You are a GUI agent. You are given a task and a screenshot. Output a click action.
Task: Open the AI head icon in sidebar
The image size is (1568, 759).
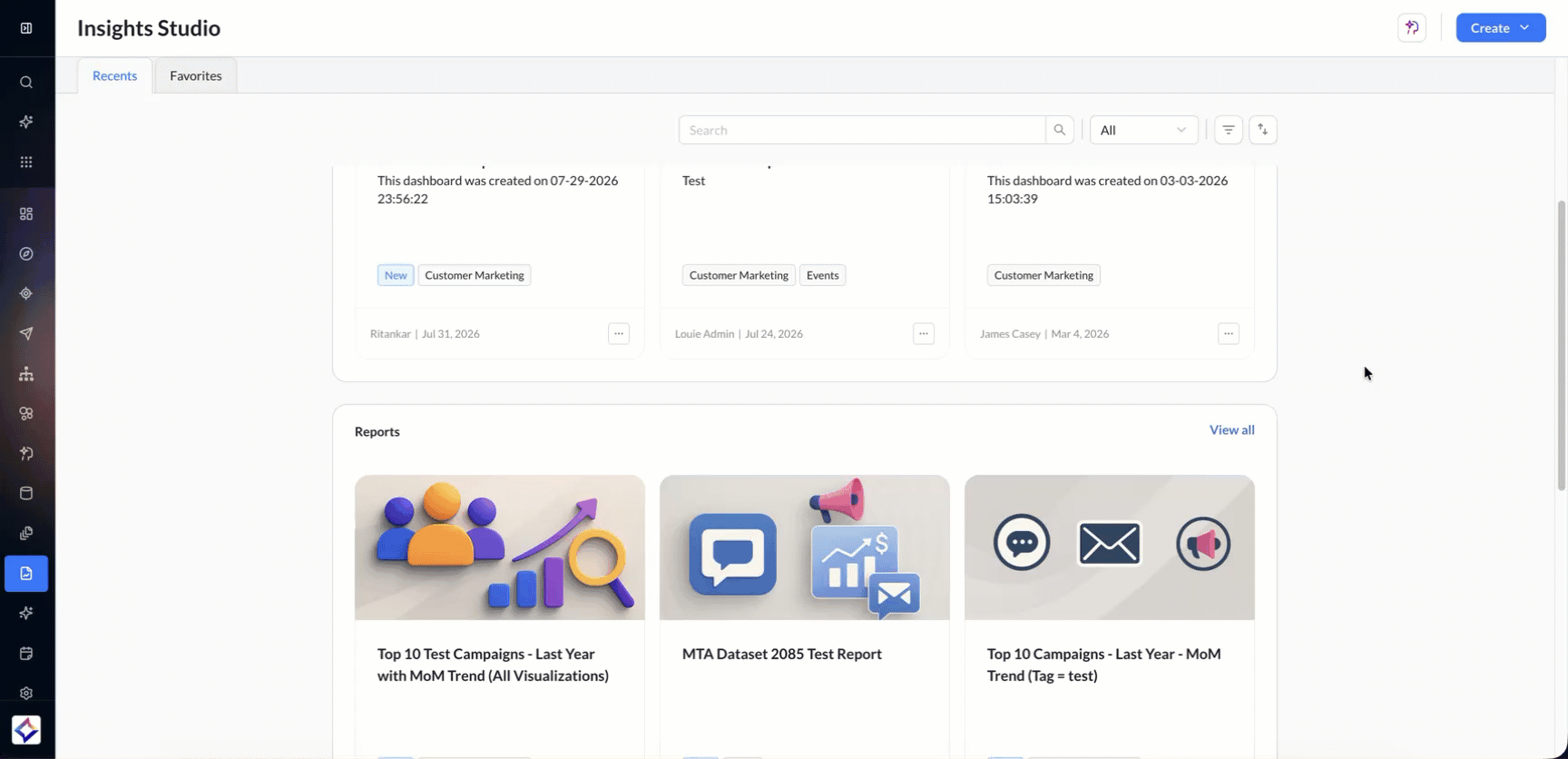pos(26,454)
